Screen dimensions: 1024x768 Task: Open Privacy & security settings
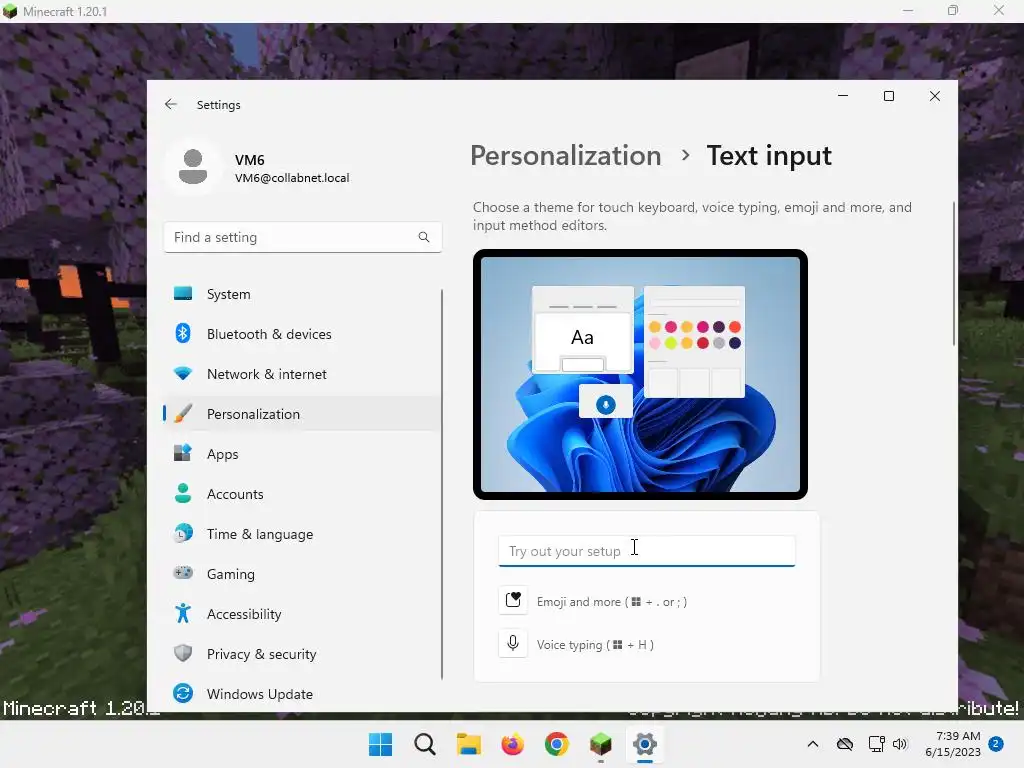point(303,654)
